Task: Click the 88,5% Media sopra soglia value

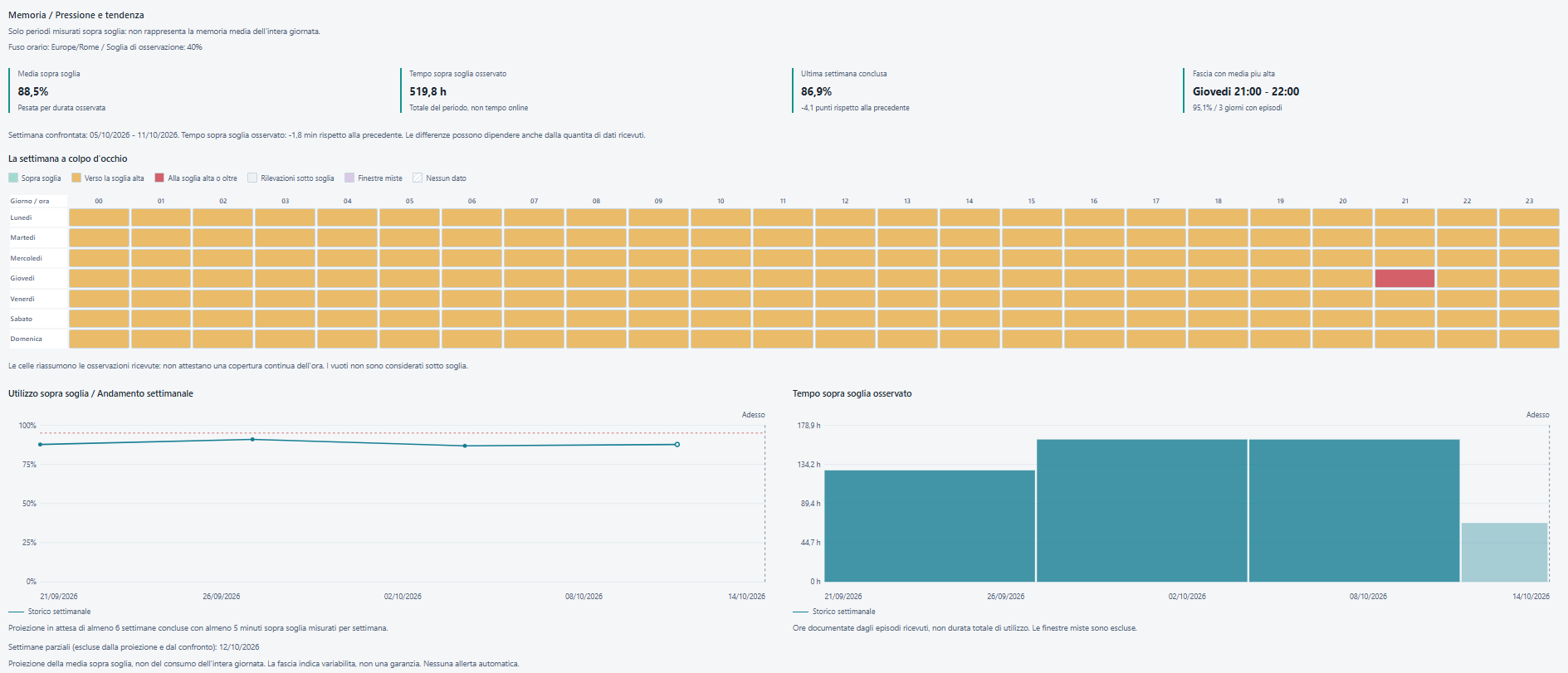Action: click(33, 91)
